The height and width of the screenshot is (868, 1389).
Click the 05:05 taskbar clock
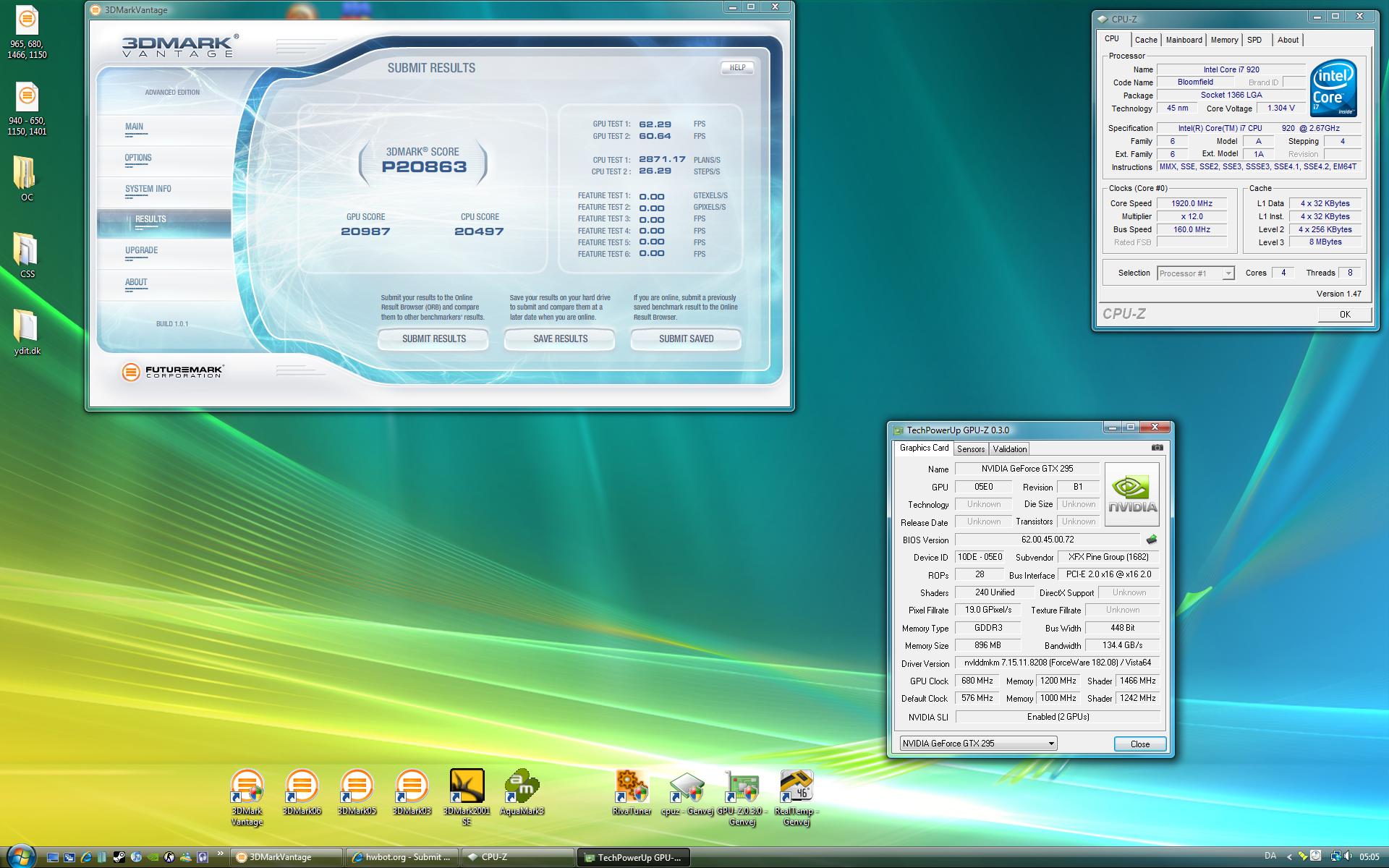(x=1369, y=856)
